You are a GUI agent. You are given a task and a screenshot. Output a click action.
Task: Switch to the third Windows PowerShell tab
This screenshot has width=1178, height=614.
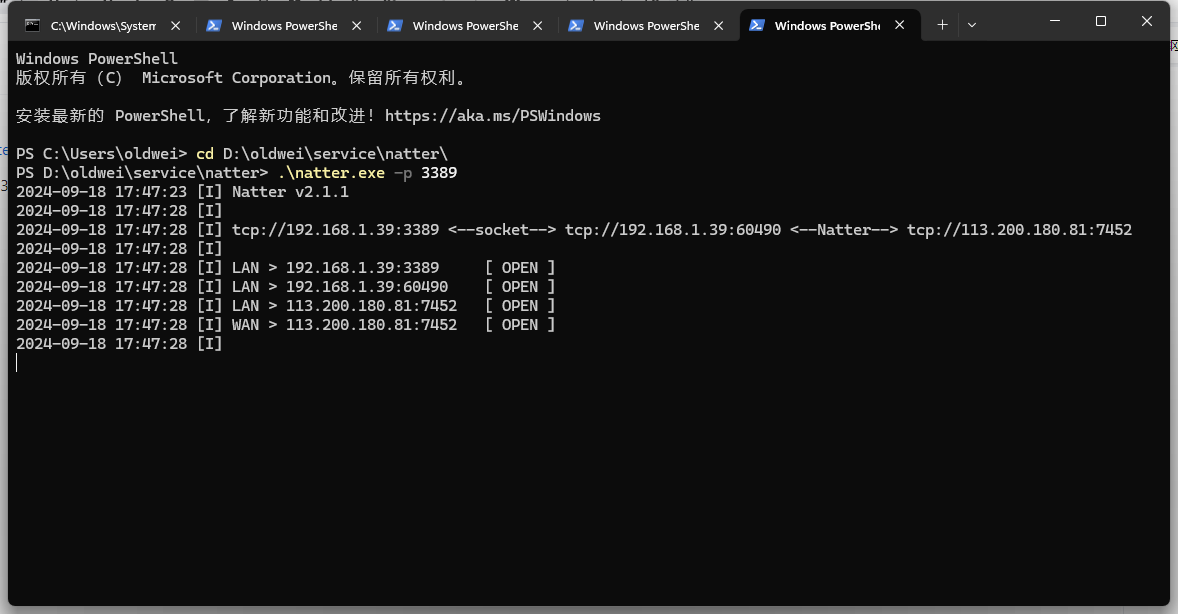(647, 26)
